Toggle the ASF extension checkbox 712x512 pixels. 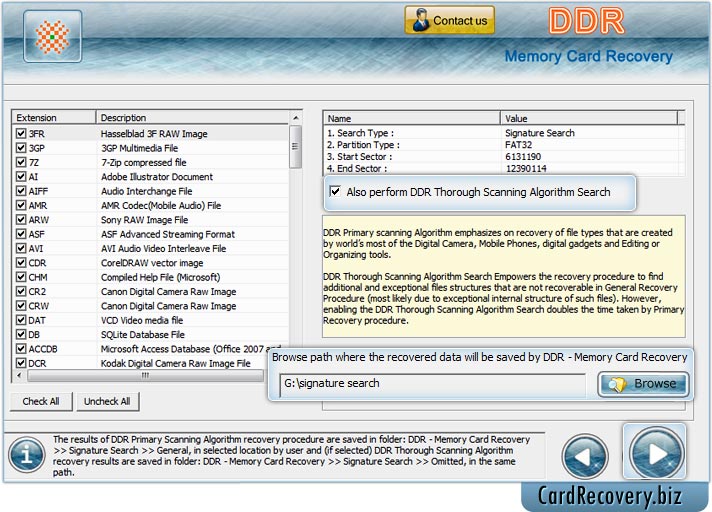pos(21,234)
